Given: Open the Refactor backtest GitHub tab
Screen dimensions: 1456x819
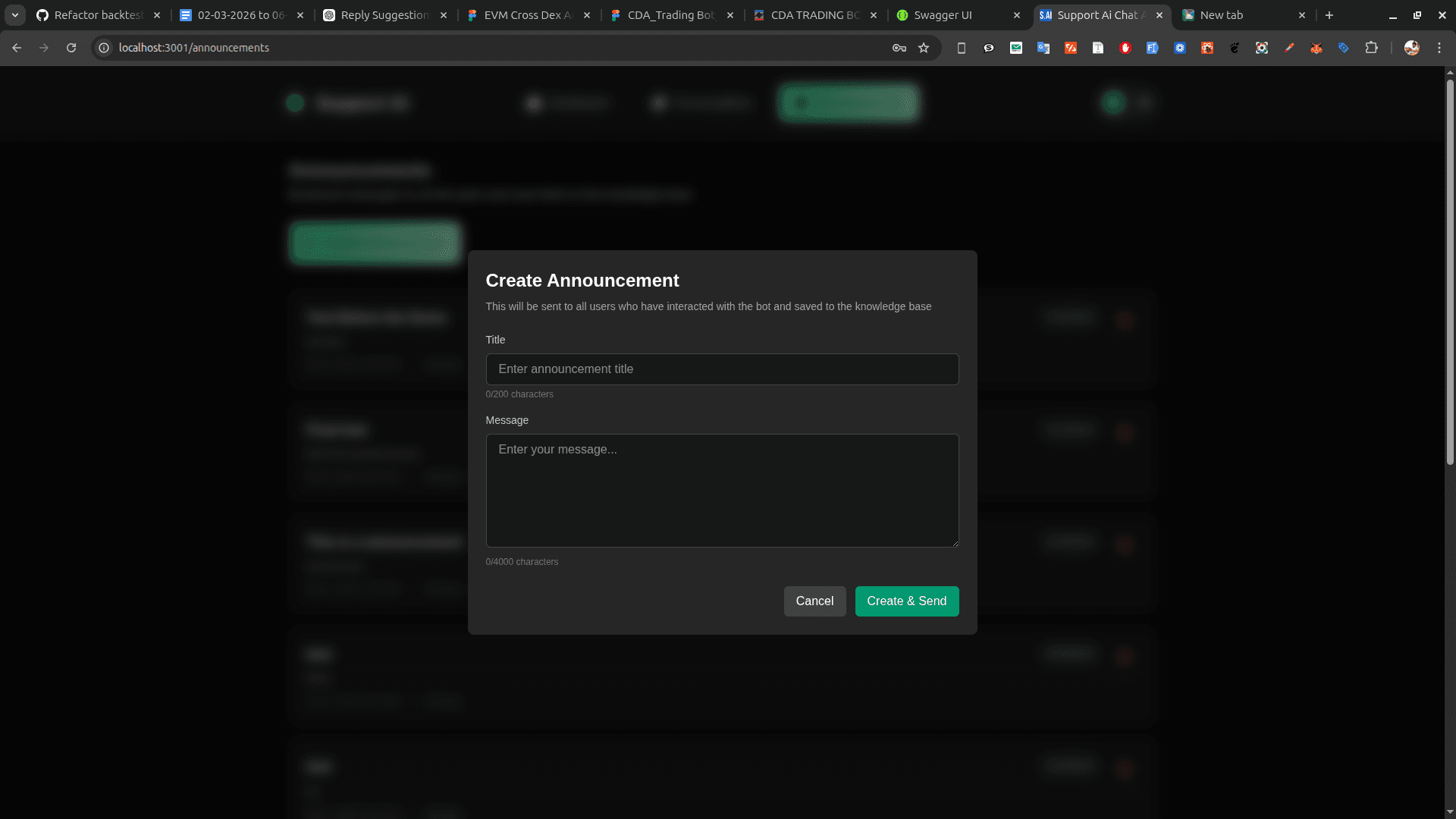Looking at the screenshot, I should (95, 15).
